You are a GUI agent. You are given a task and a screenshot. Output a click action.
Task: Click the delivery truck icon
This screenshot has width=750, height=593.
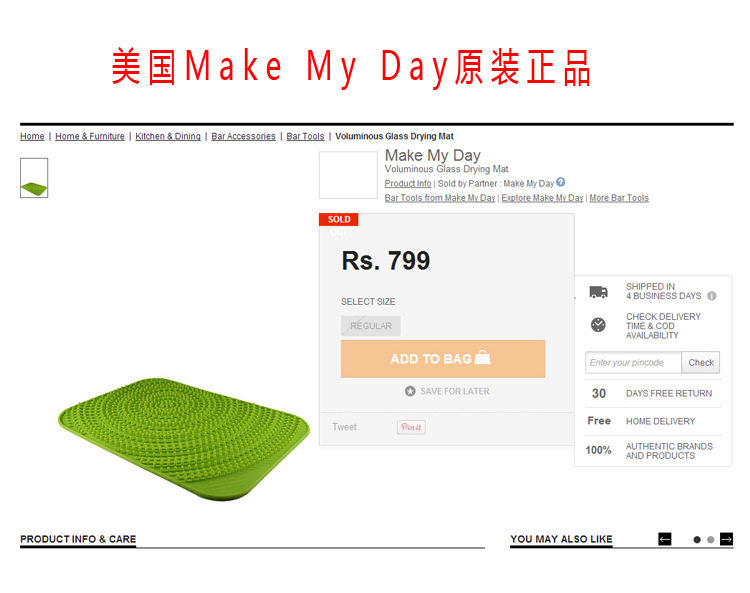[x=598, y=292]
